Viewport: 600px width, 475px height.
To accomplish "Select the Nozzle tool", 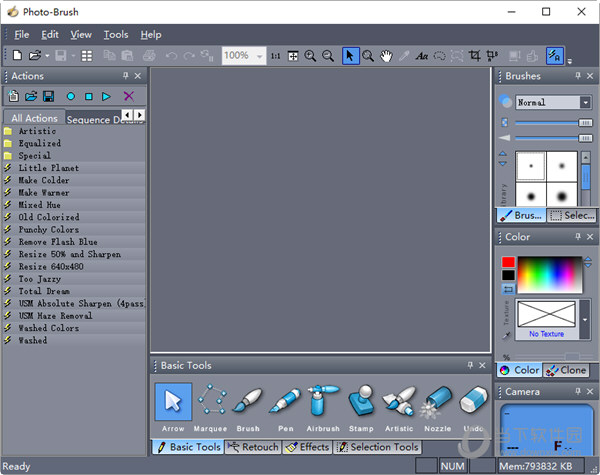I will click(x=437, y=408).
